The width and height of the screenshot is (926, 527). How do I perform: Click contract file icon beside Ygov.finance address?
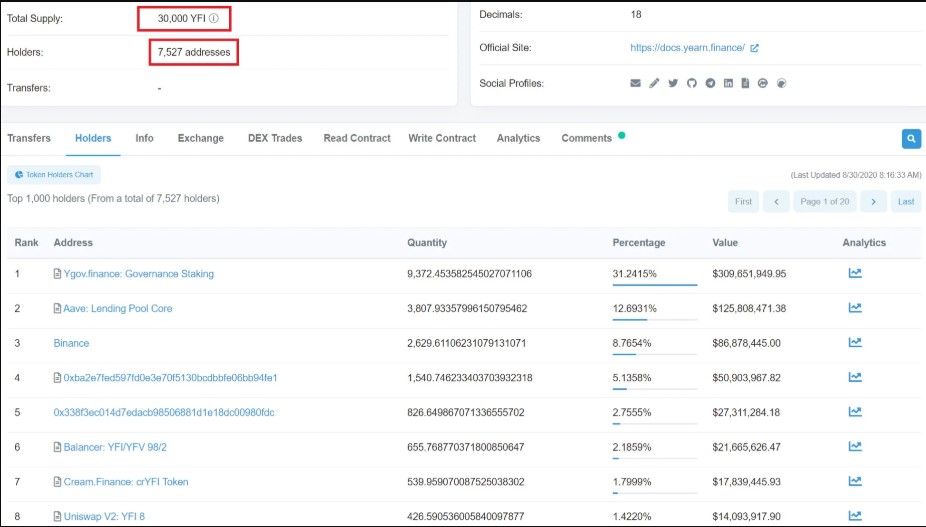(57, 274)
